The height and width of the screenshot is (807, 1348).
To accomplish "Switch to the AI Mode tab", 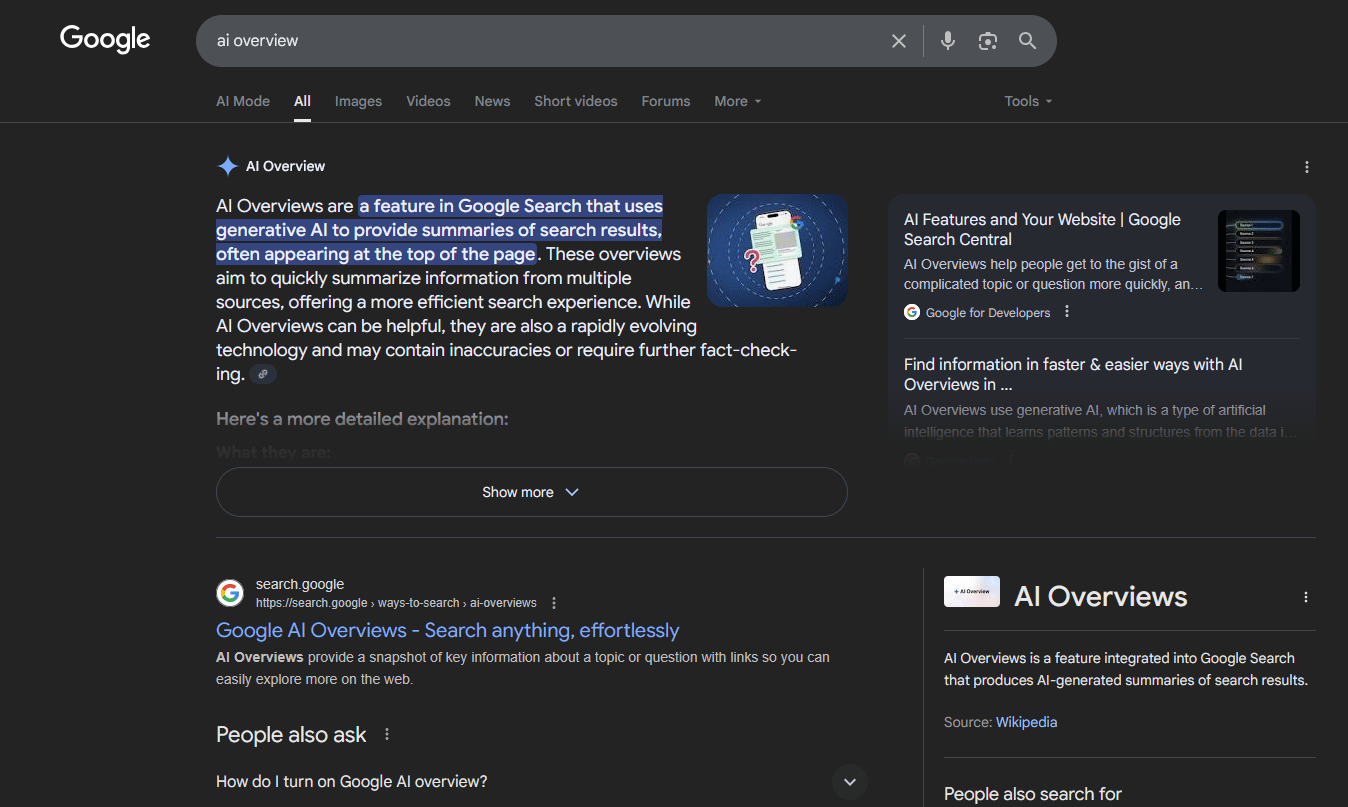I will pos(243,101).
